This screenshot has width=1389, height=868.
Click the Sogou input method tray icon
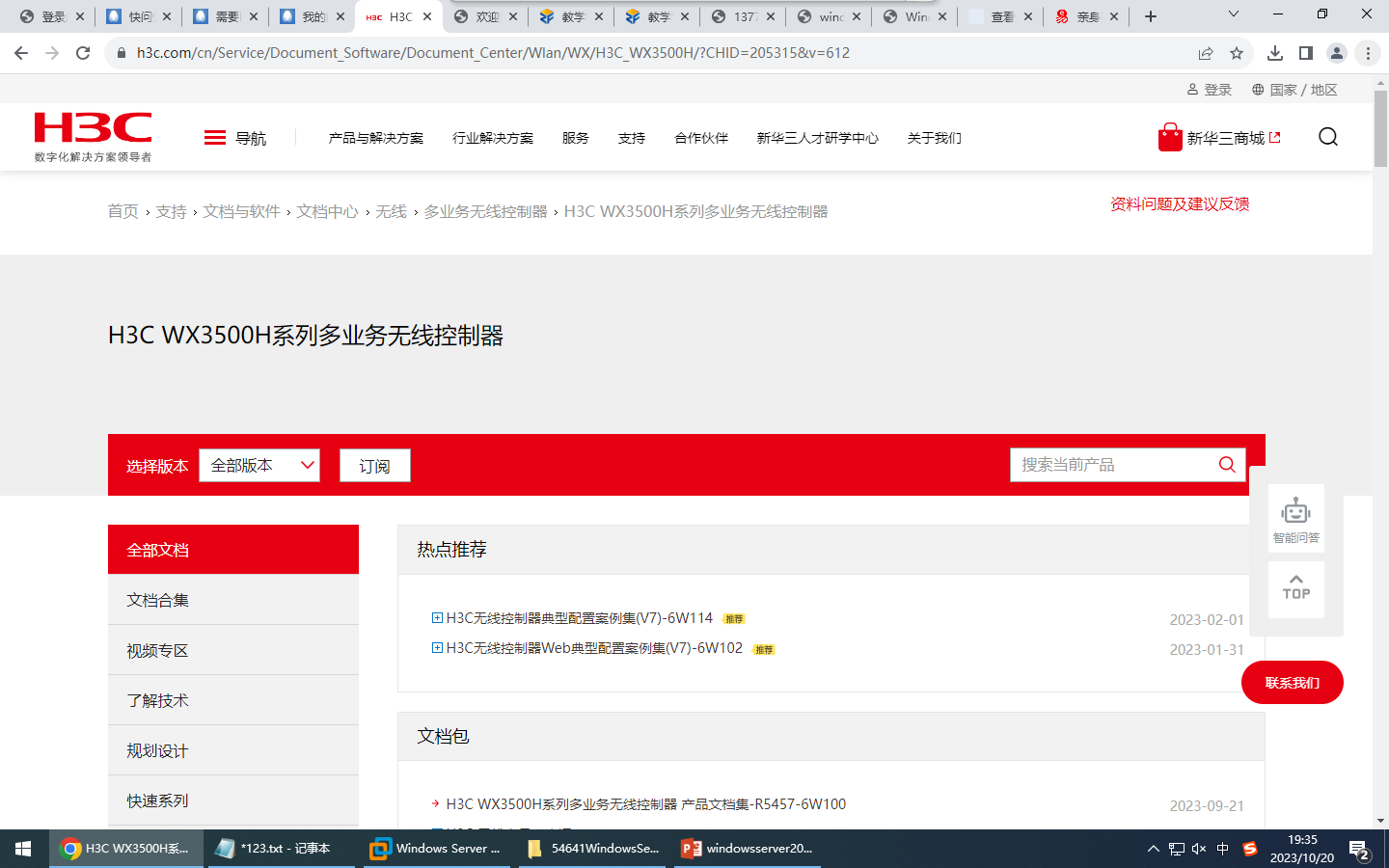point(1250,849)
